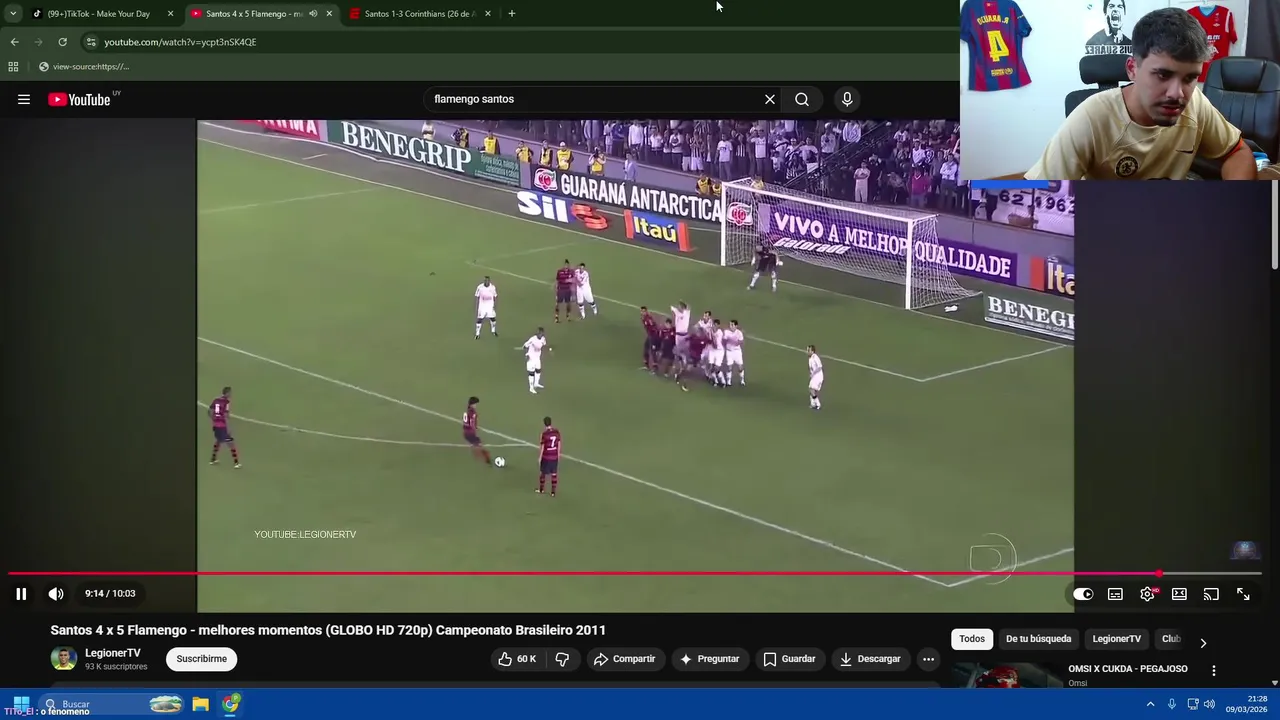1280x720 pixels.
Task: Open OMSI X CUKDA - PEGAJOSO video
Action: click(x=1128, y=669)
